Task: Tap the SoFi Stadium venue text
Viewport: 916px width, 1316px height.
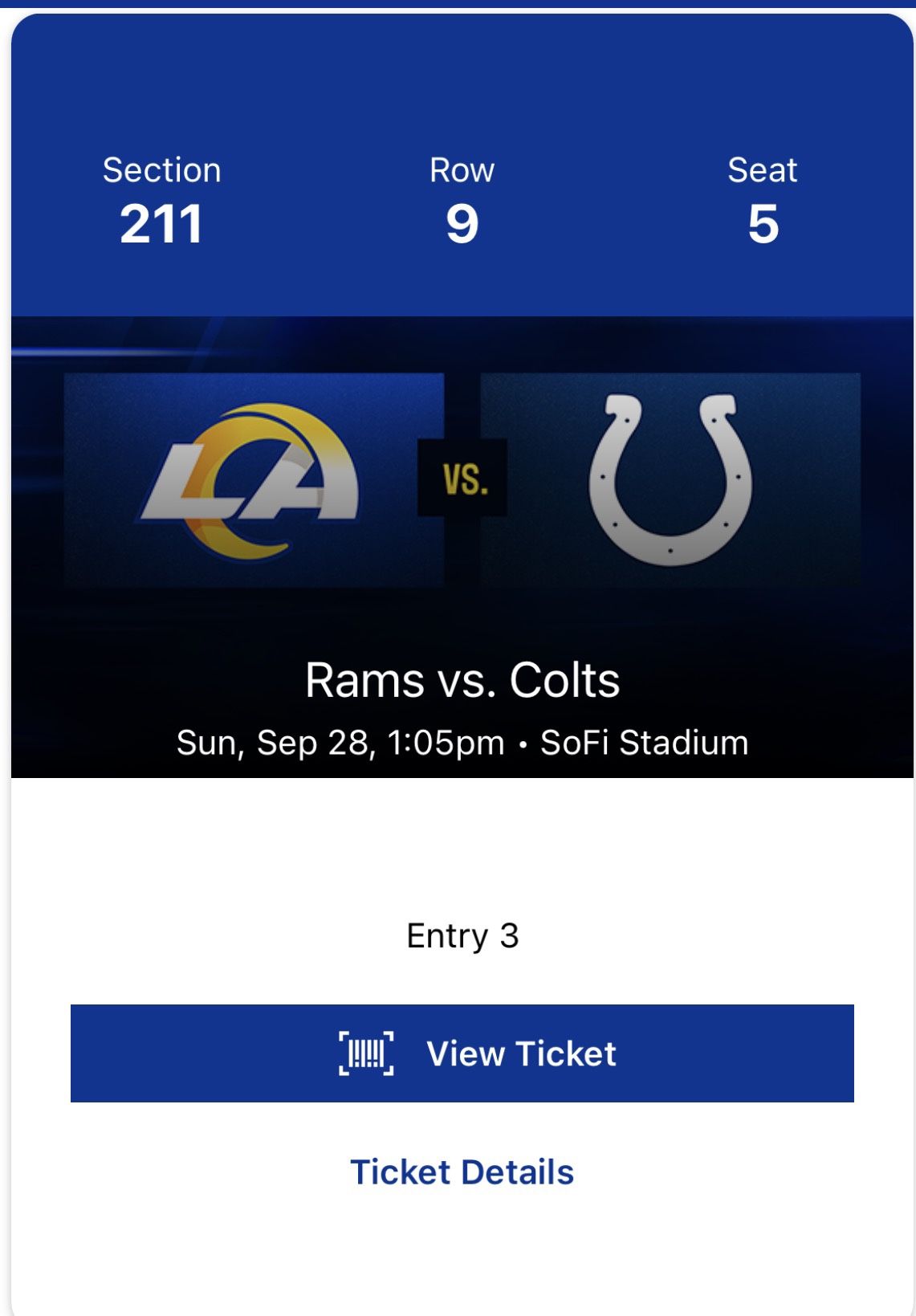Action: point(644,743)
